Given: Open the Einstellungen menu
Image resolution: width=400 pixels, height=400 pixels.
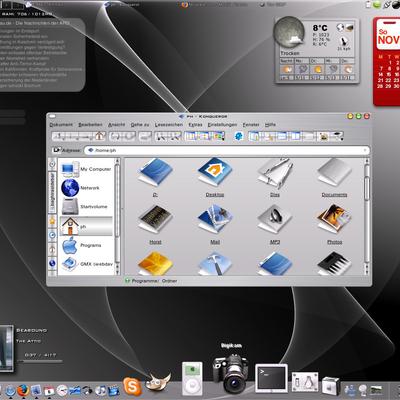Looking at the screenshot, I should click(x=222, y=125).
